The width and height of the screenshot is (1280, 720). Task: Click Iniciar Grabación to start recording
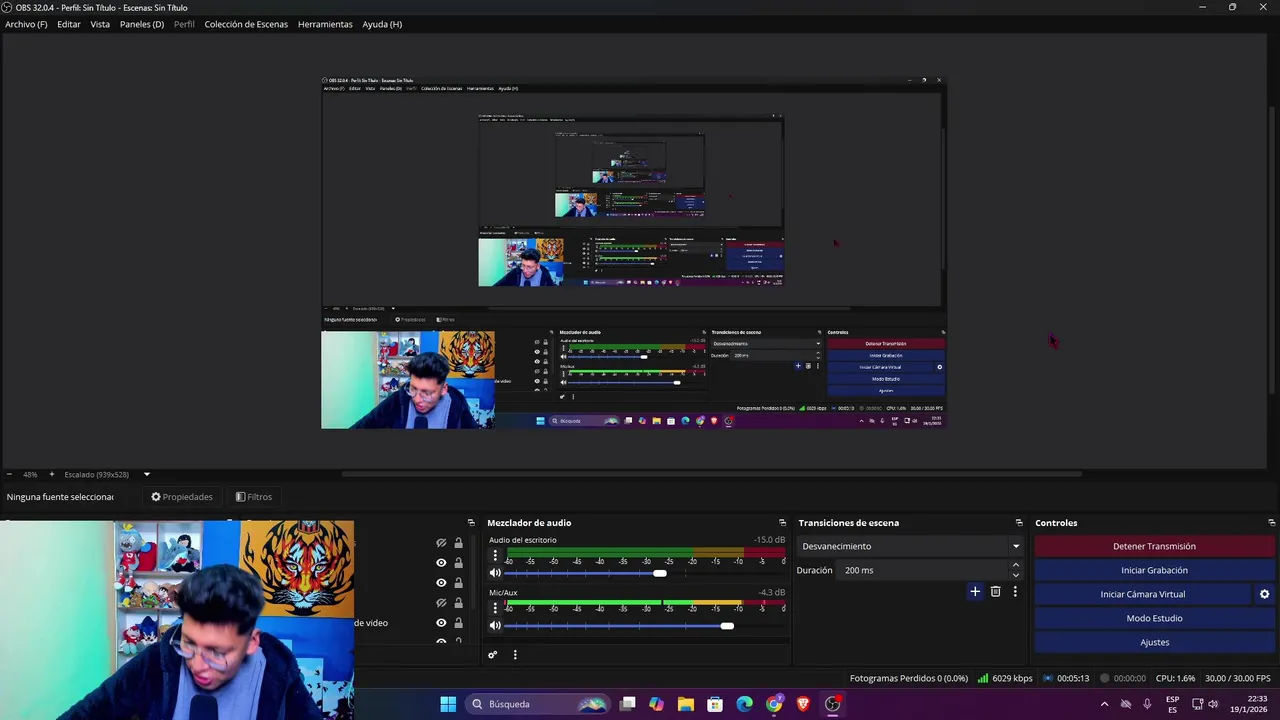[1154, 570]
